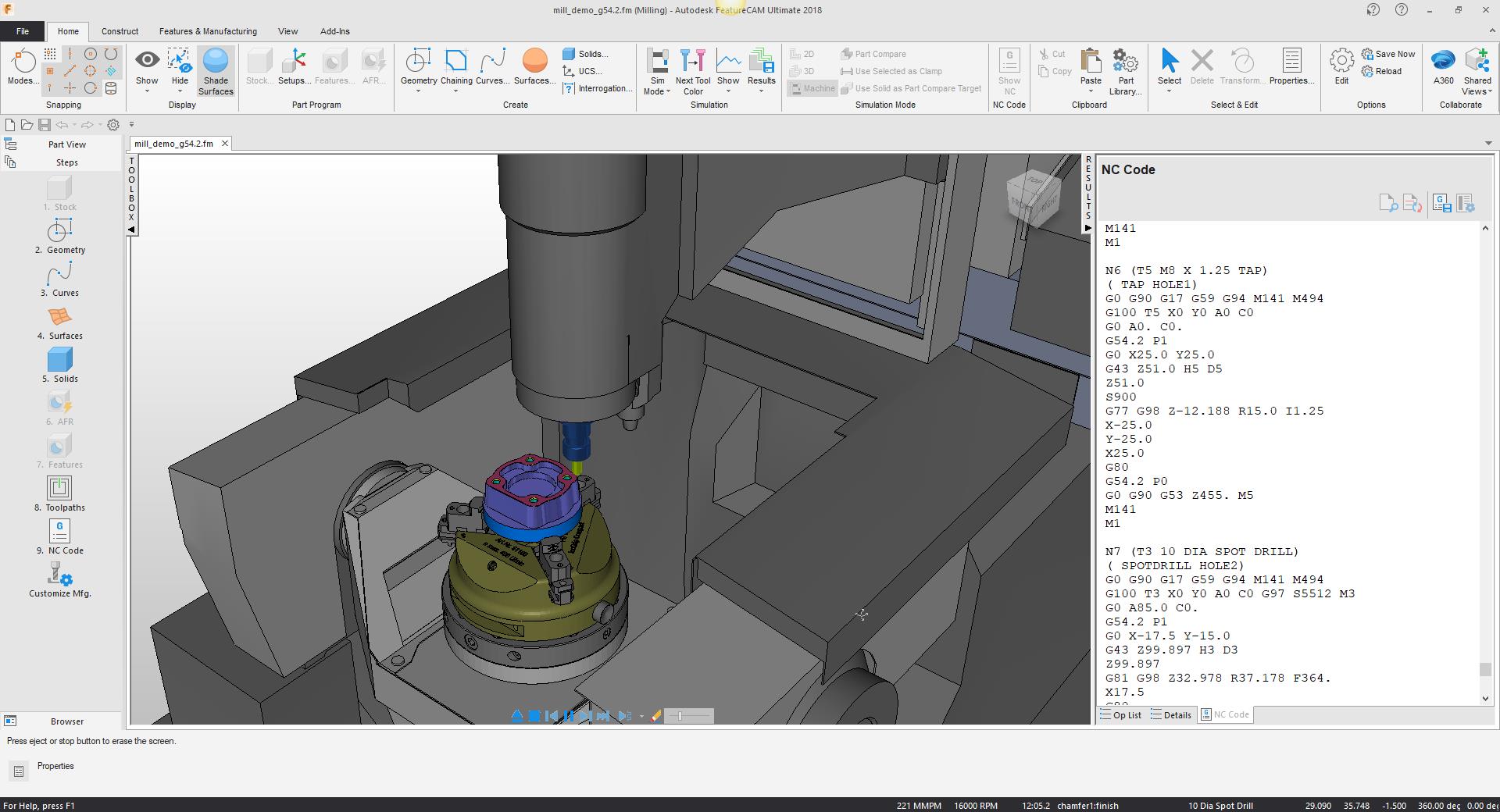
Task: Open the Select tool dropdown
Action: (1170, 72)
